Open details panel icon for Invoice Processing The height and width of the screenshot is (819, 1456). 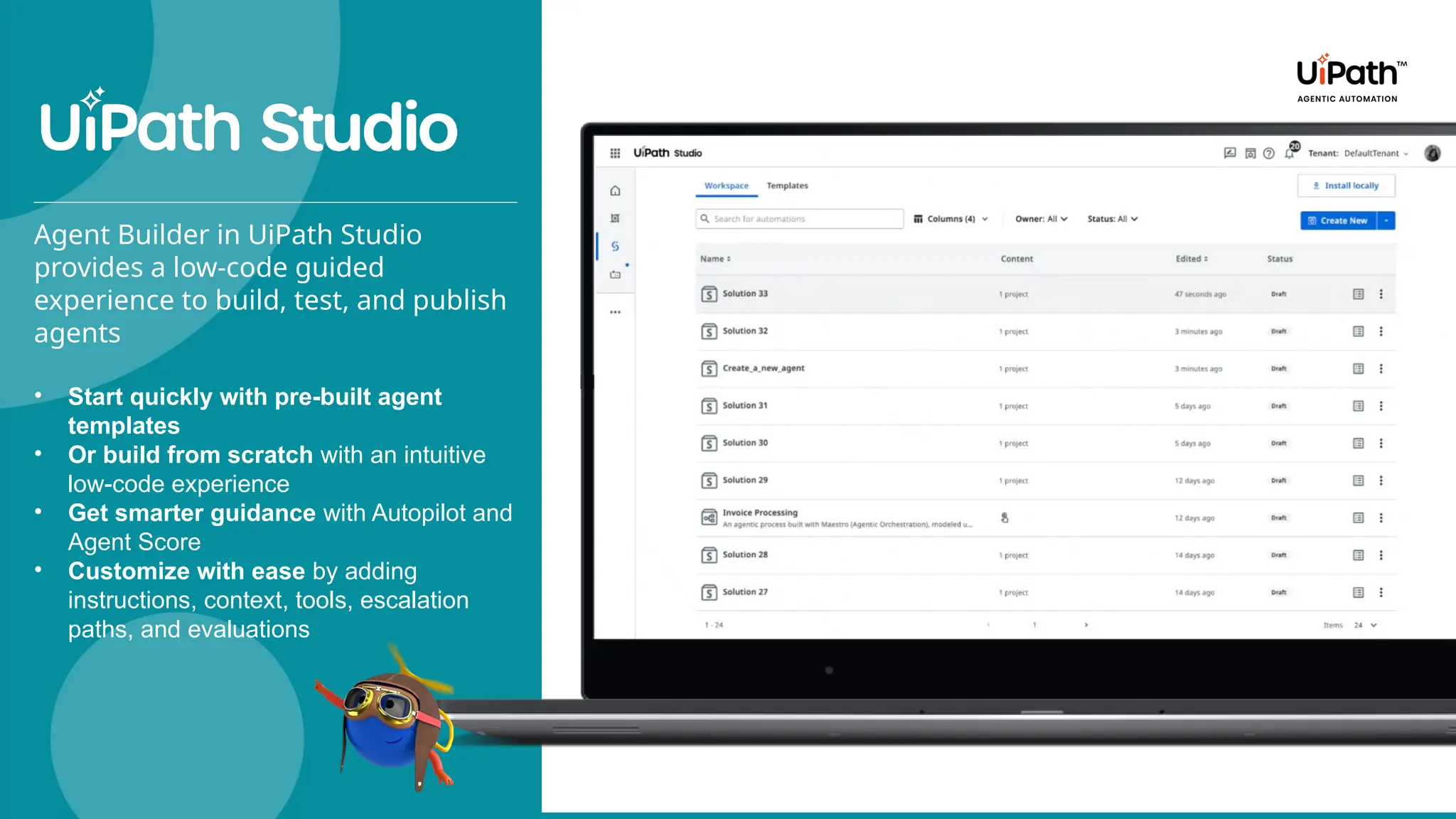point(1358,518)
